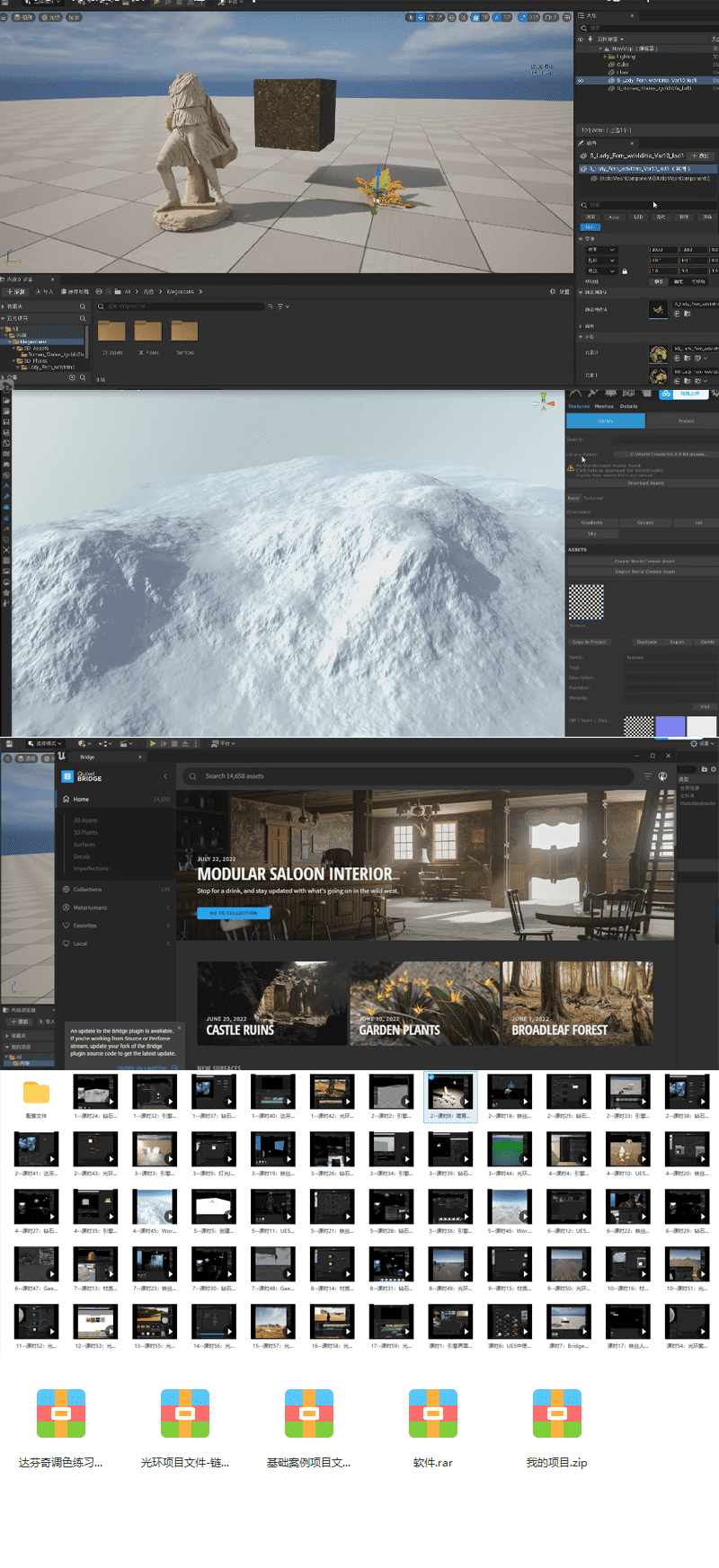
Task: Open the 我的项目.zip archive file
Action: pyautogui.click(x=557, y=1413)
